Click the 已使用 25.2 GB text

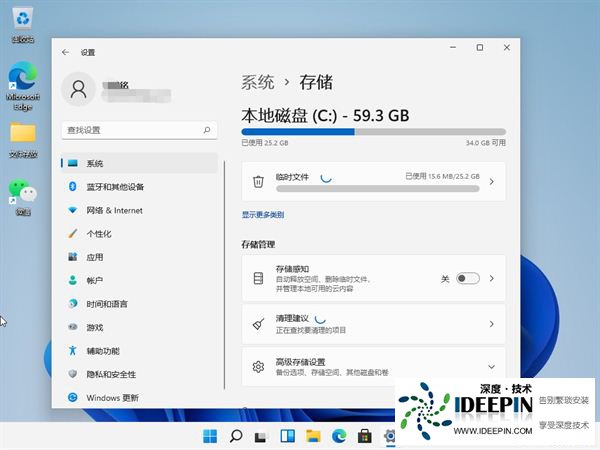[265, 143]
